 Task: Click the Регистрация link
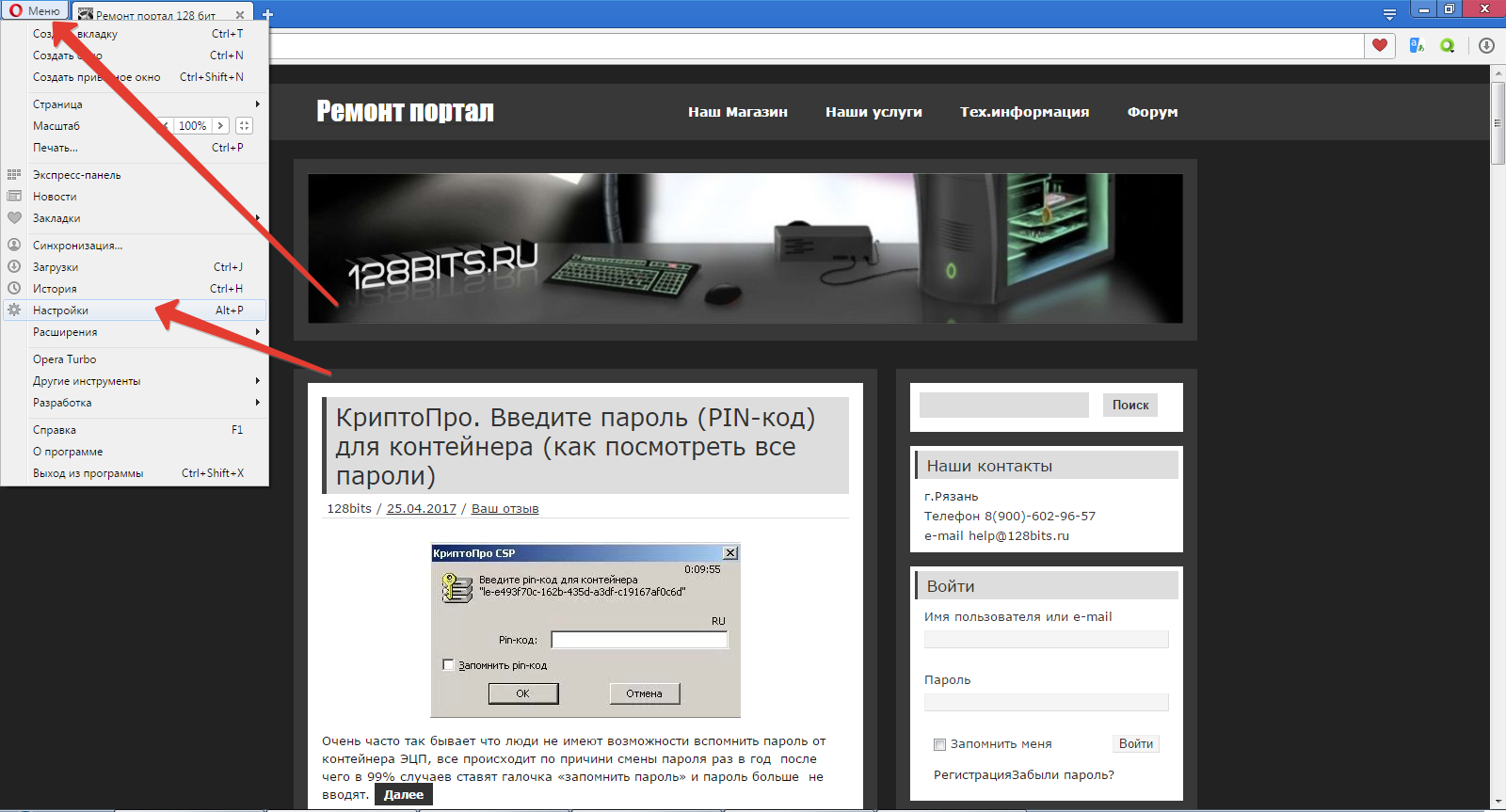click(x=972, y=775)
